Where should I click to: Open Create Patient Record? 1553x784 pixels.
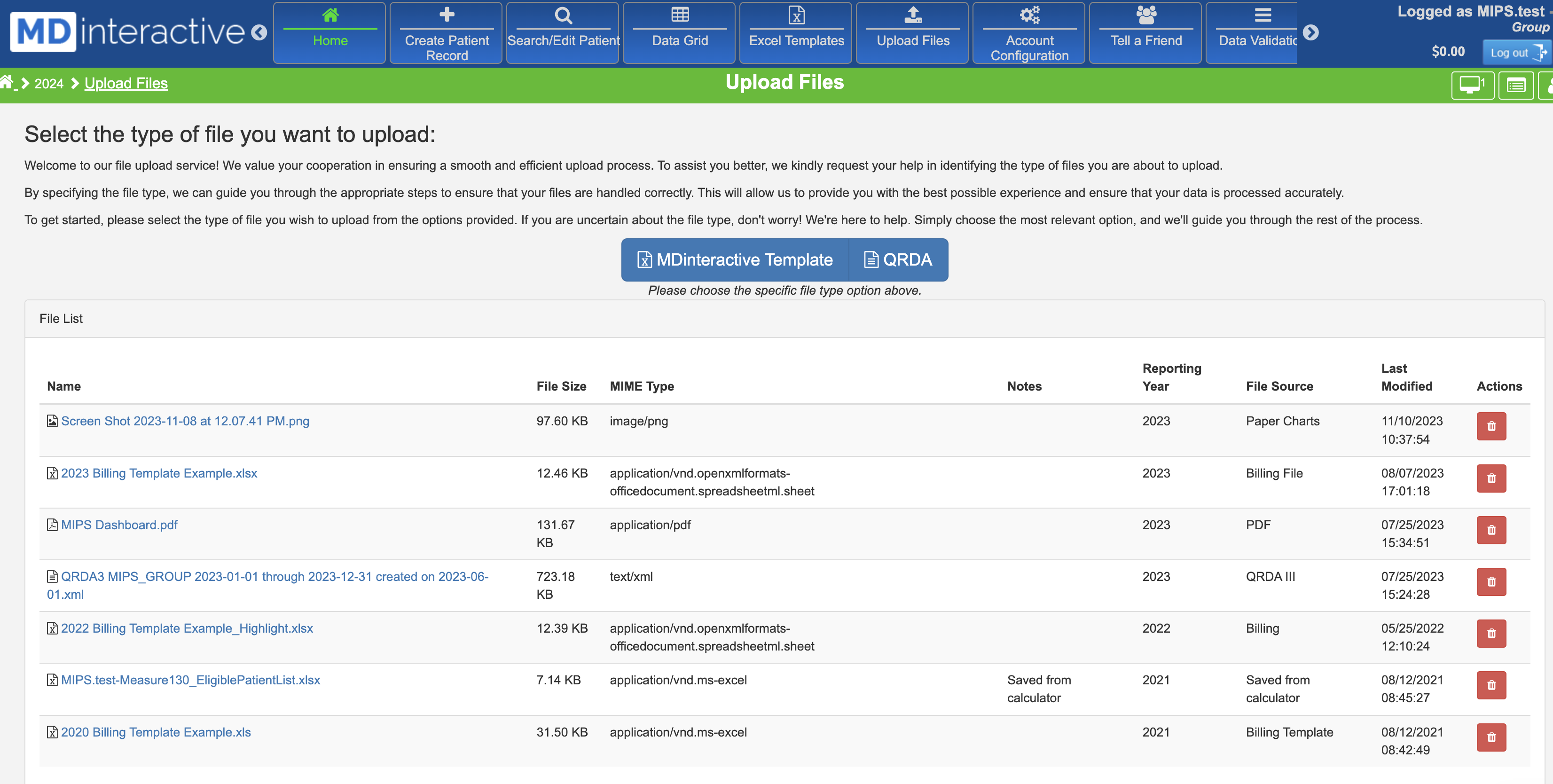pos(446,32)
